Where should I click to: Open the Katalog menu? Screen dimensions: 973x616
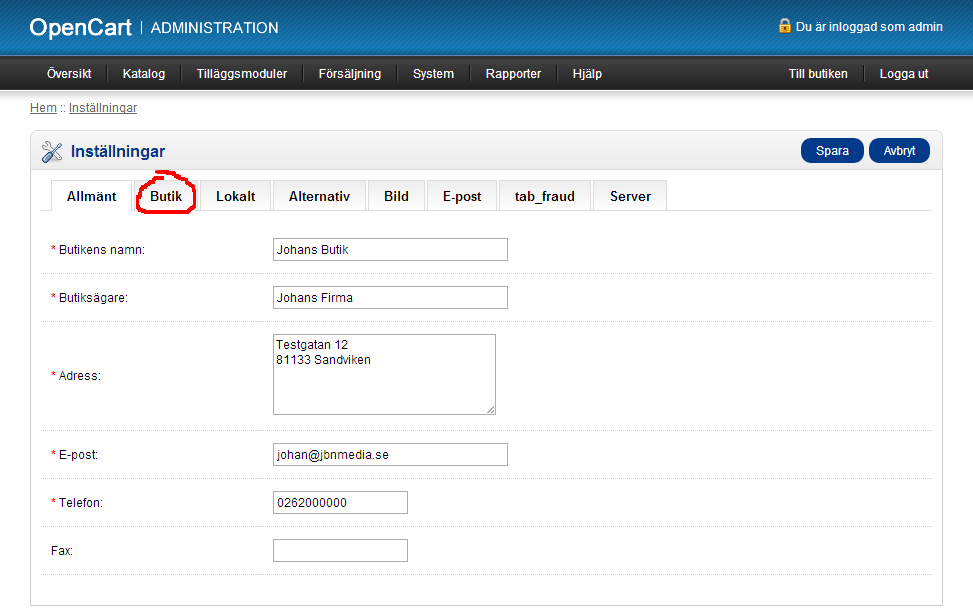(x=144, y=74)
